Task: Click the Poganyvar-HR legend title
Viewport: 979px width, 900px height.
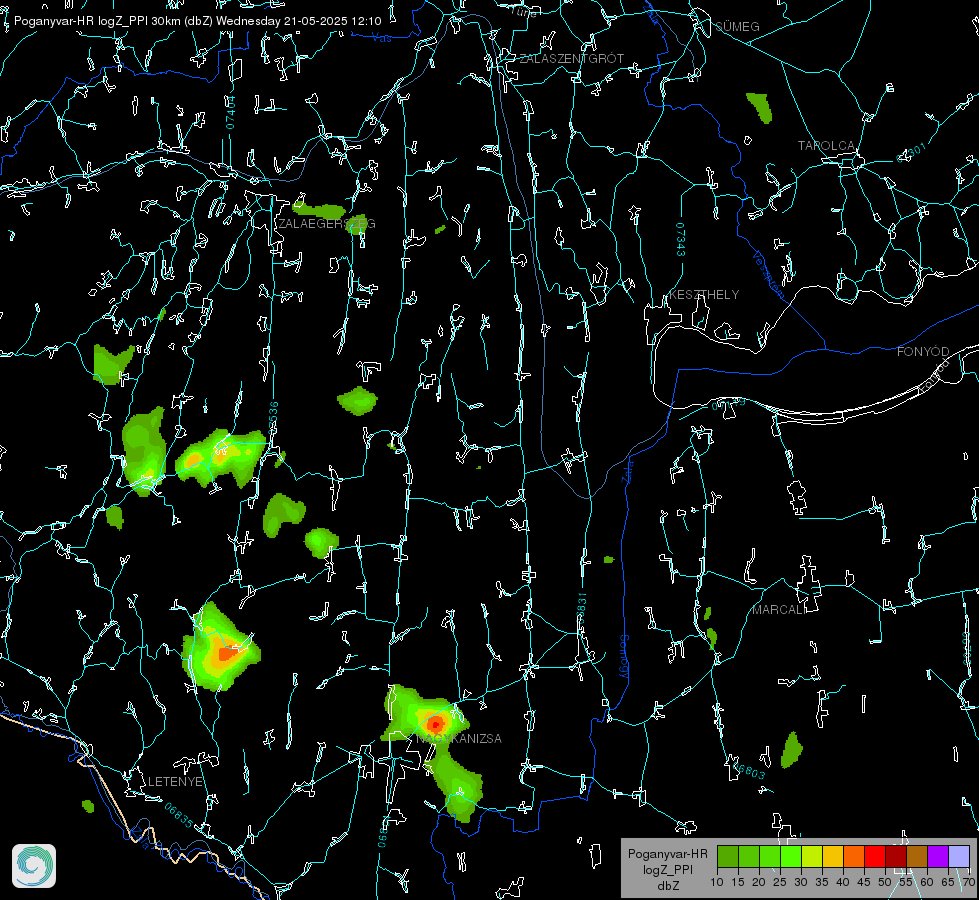Action: [x=667, y=853]
